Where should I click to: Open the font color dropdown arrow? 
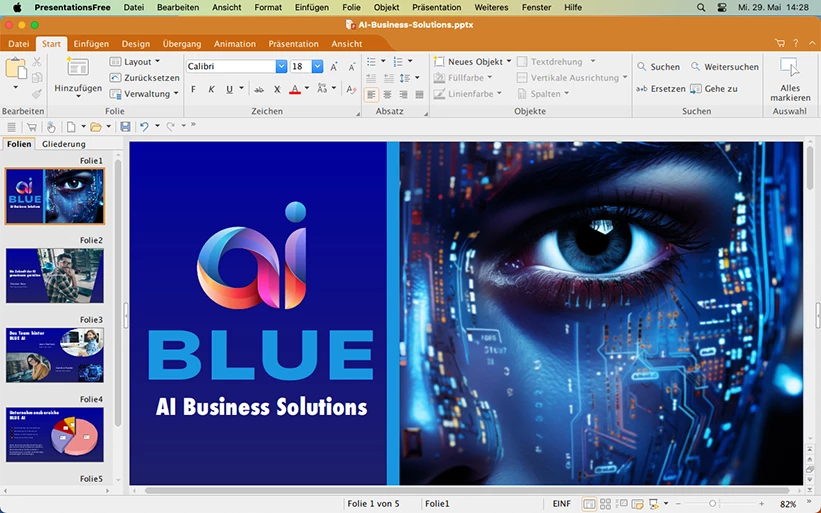click(x=307, y=88)
